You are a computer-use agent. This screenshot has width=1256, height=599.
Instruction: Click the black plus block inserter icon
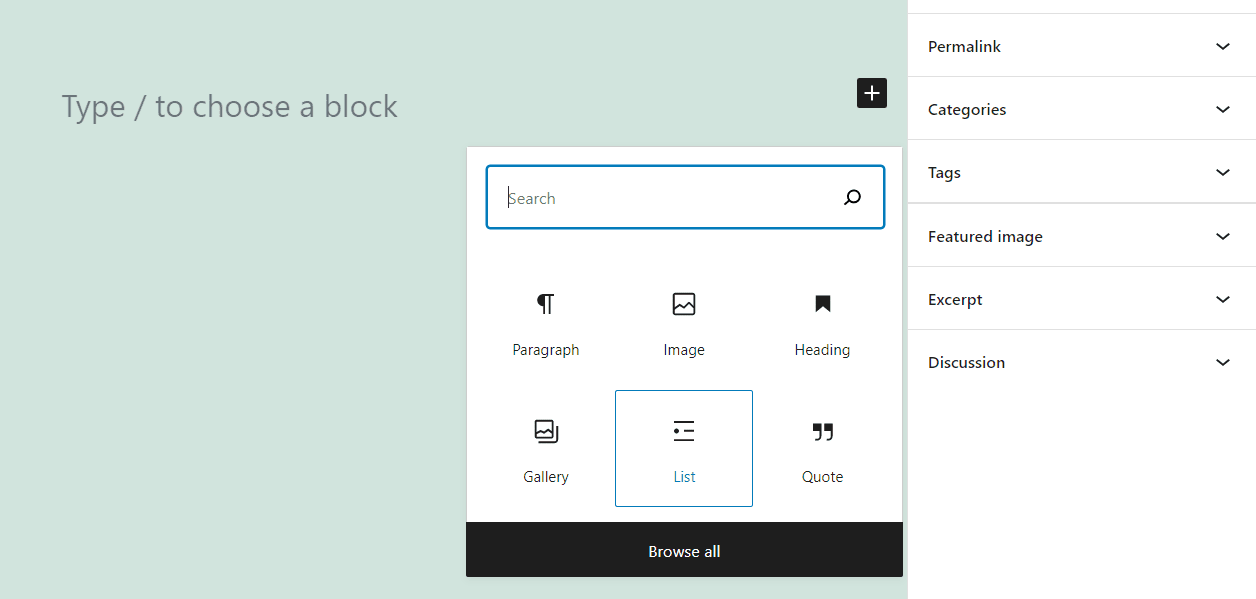pyautogui.click(x=871, y=93)
